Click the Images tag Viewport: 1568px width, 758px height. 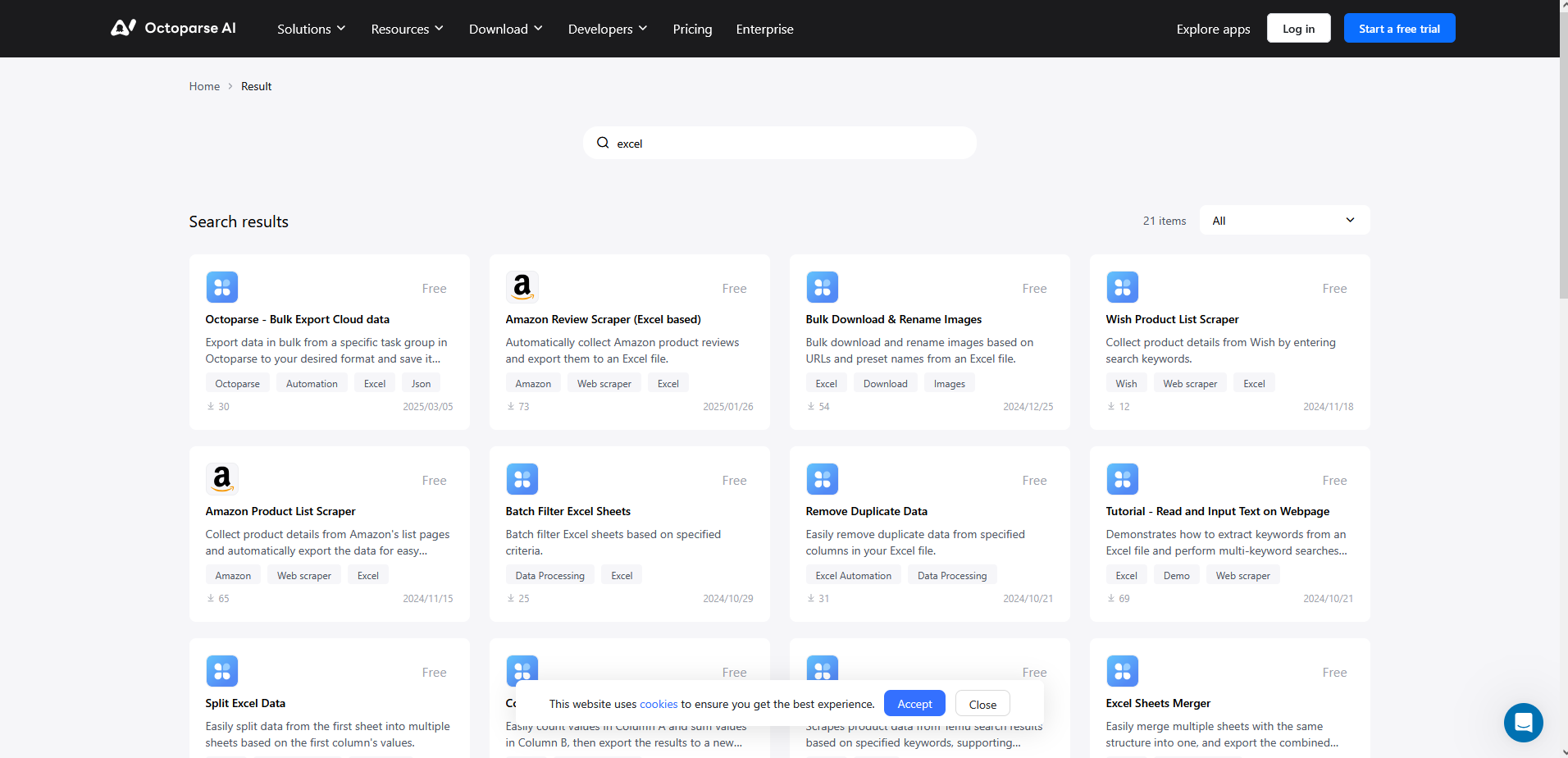[949, 383]
